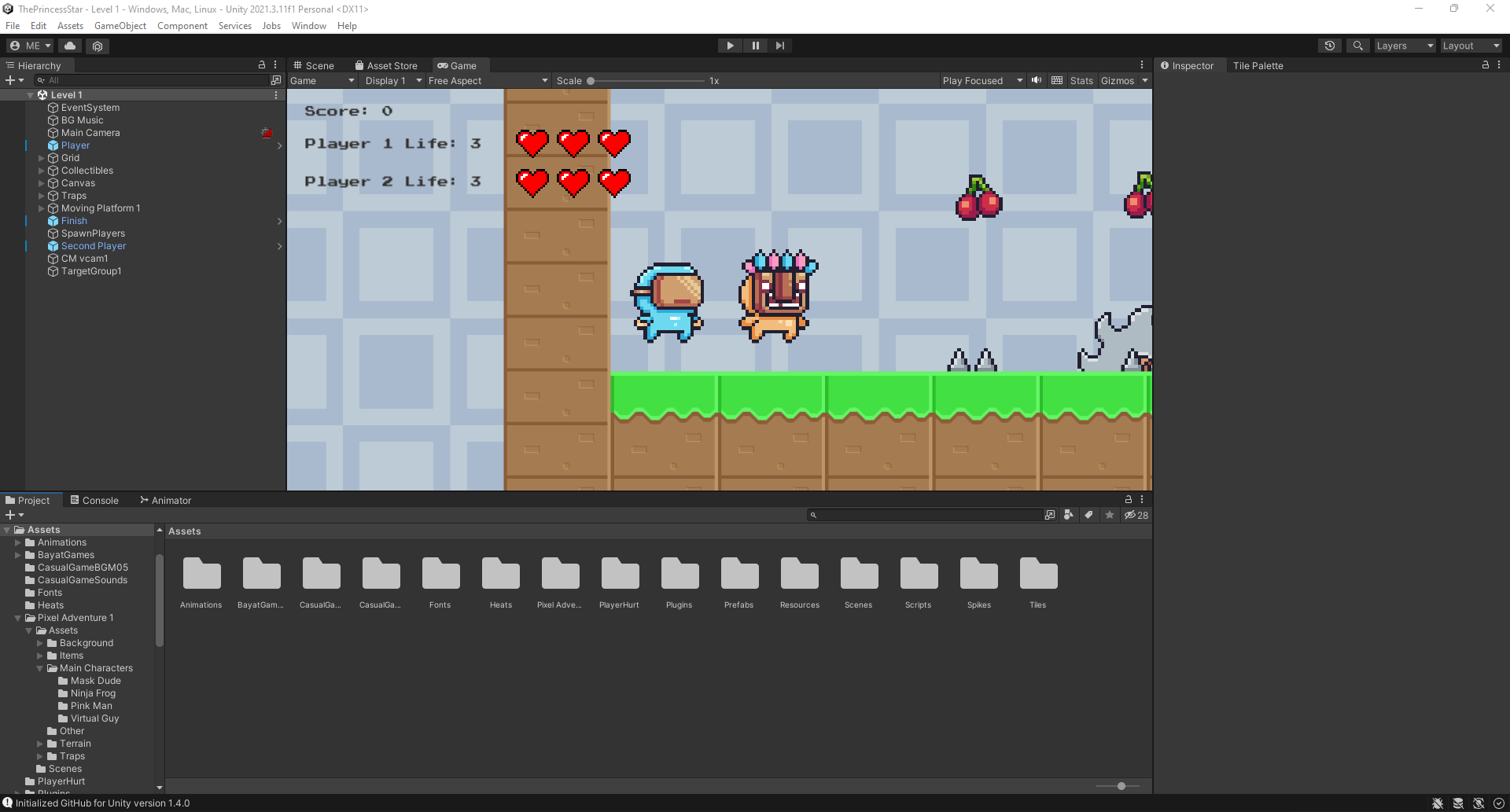Open the GameObject menu
The width and height of the screenshot is (1510, 812).
tap(120, 26)
